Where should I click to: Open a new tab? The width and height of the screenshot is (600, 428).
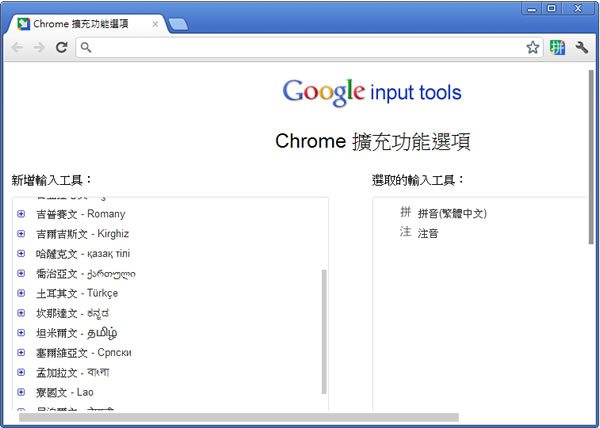(178, 24)
